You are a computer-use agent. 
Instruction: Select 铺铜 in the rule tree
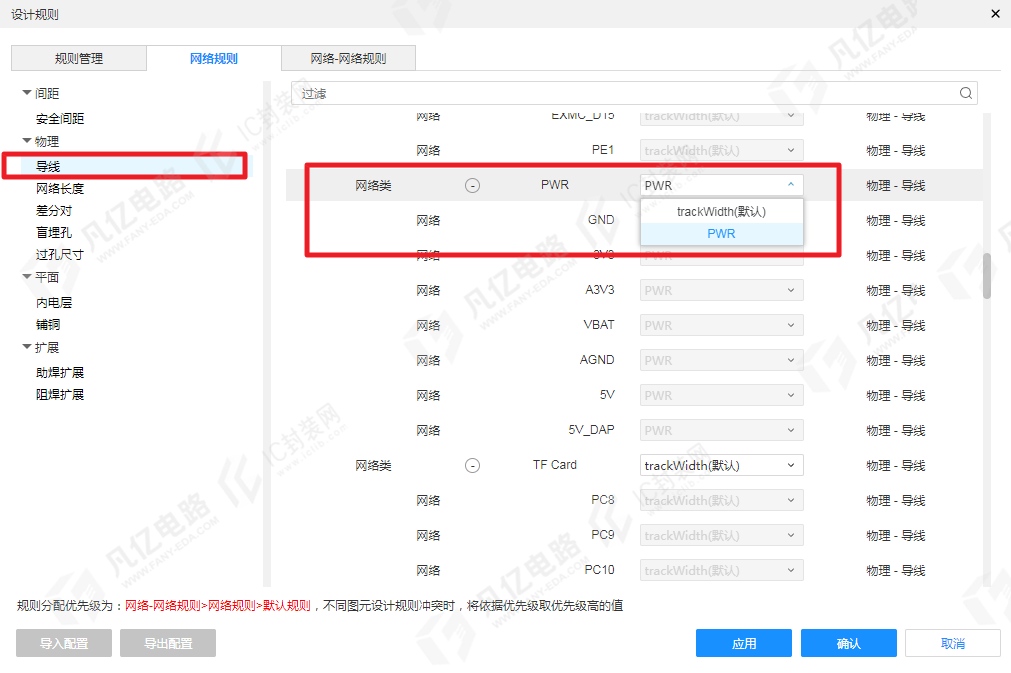tap(48, 324)
